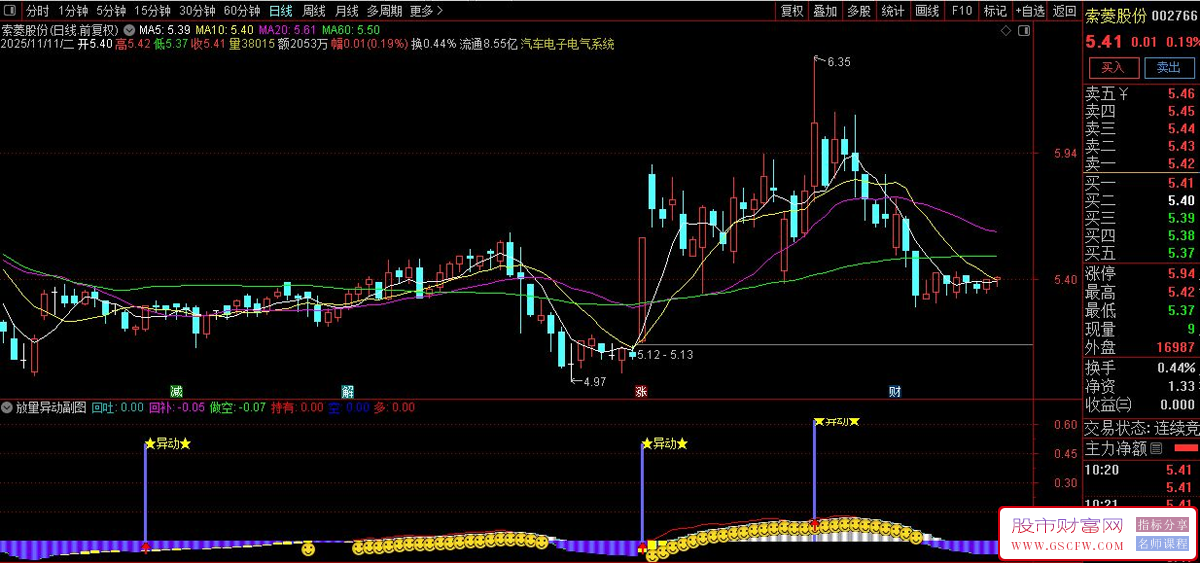Viewport: 1200px width, 563px height.
Task: Switch to the 1分钟 period
Action: coord(73,11)
